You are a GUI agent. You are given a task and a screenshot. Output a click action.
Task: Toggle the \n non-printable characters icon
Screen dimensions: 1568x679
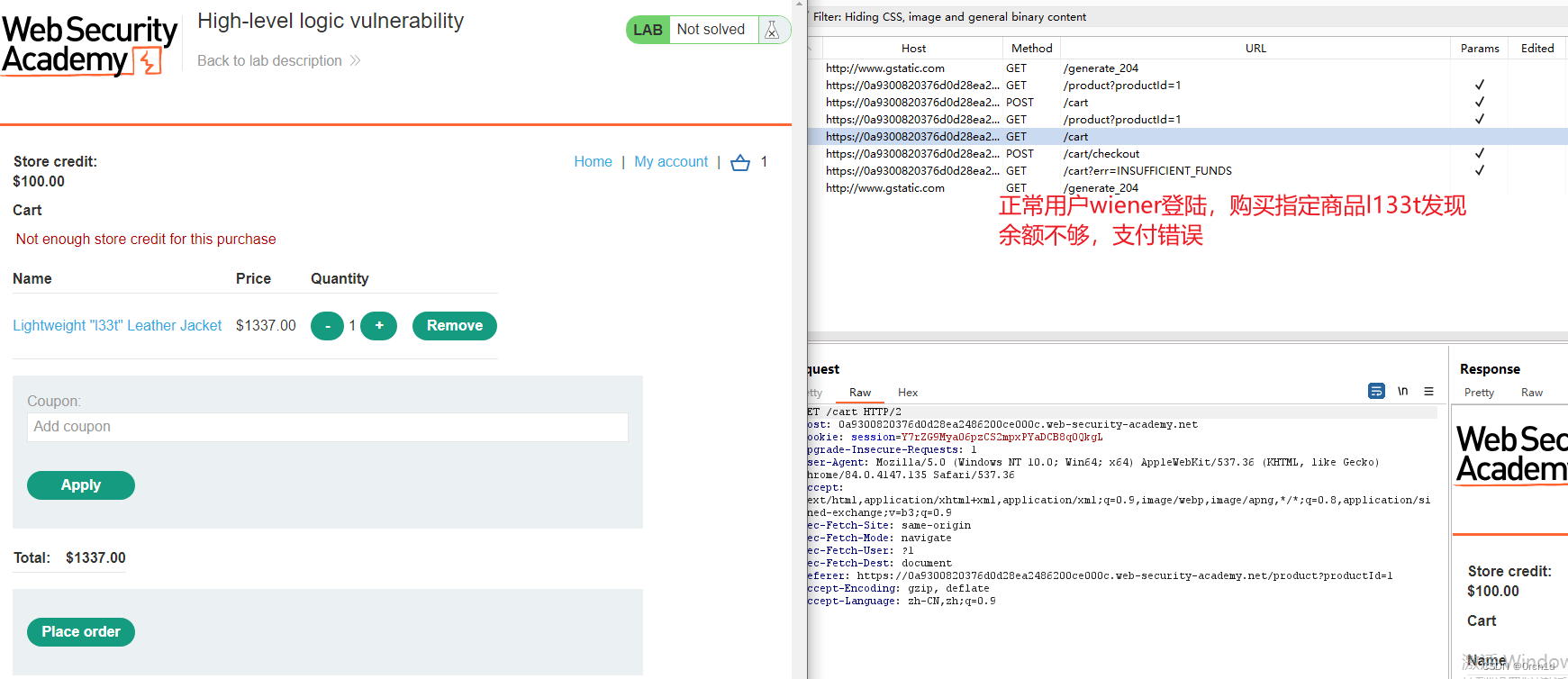tap(1402, 391)
